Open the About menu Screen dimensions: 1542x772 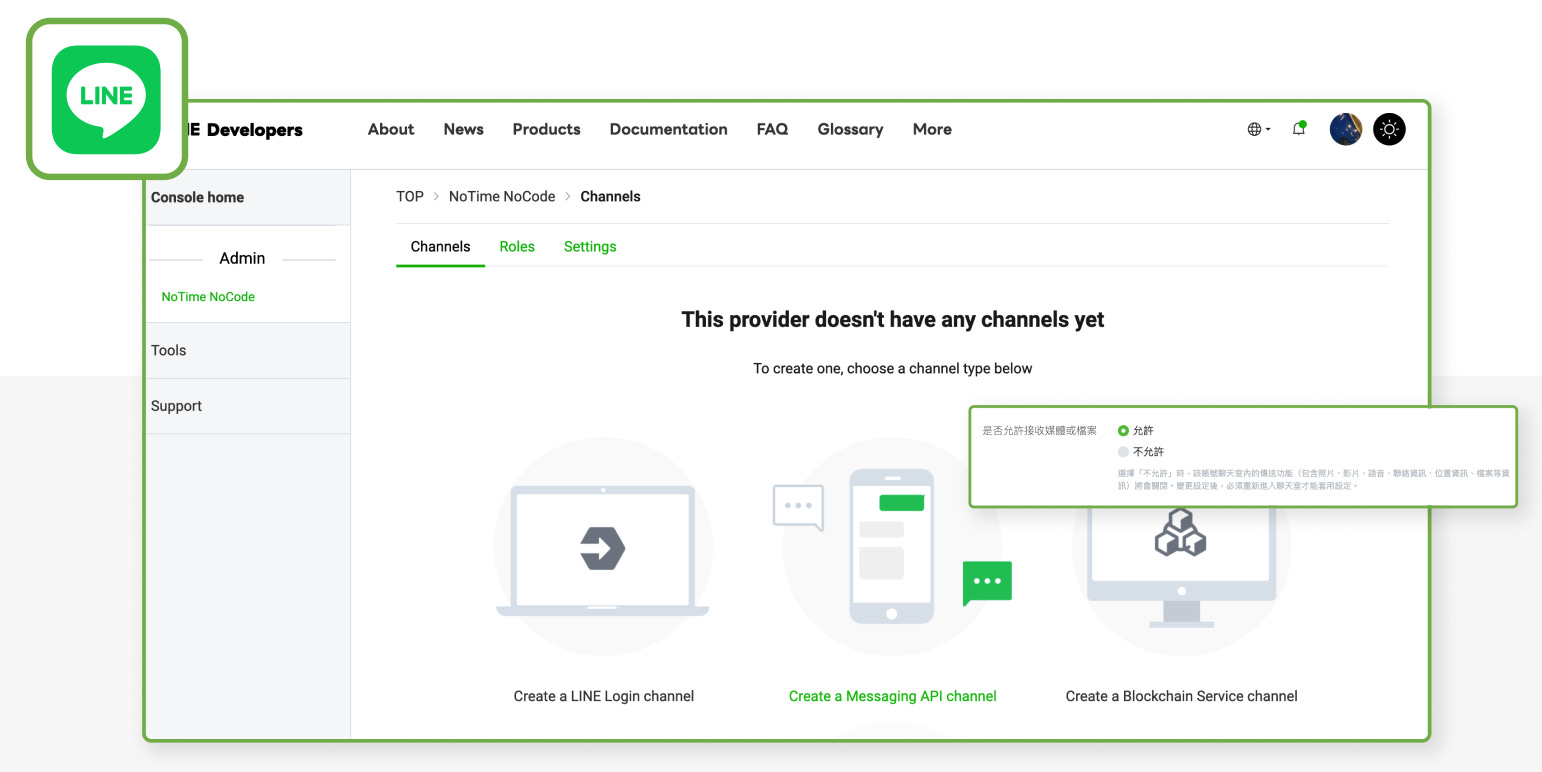[391, 129]
